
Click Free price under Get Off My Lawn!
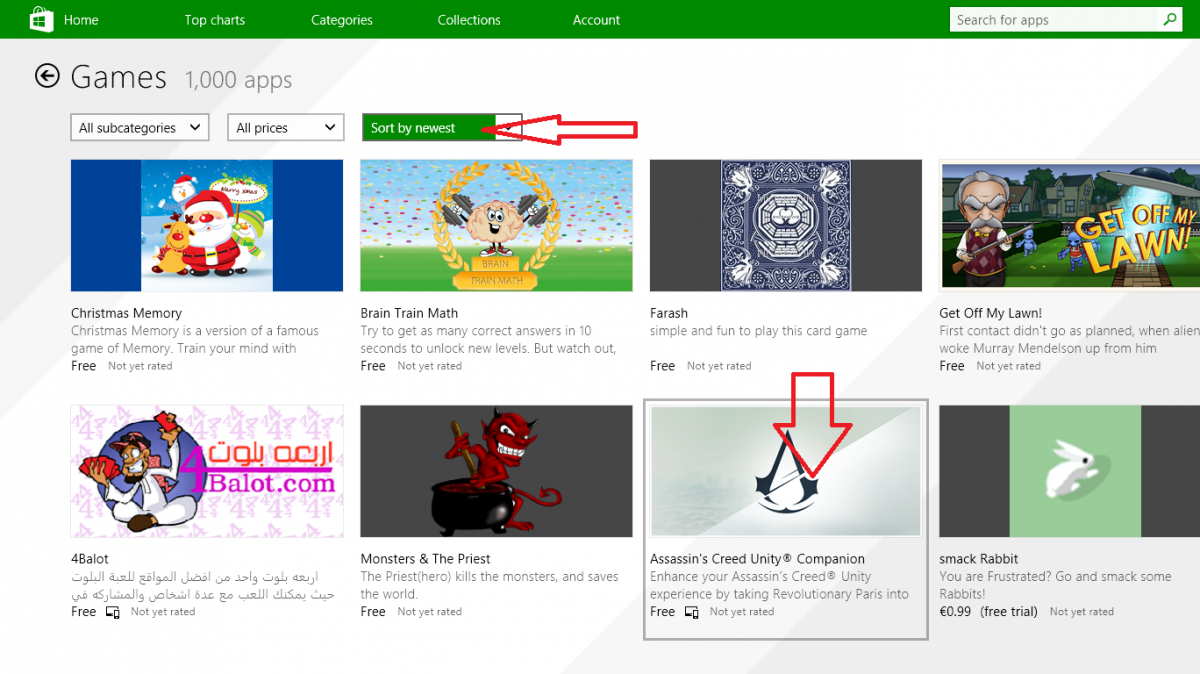click(x=952, y=366)
